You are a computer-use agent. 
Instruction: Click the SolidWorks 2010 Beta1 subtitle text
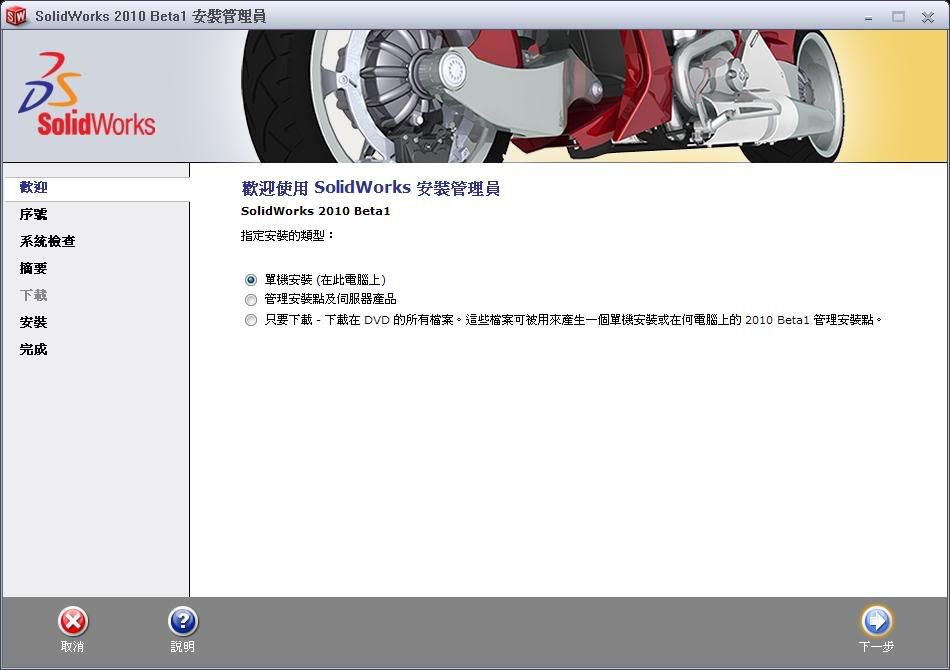pyautogui.click(x=316, y=211)
